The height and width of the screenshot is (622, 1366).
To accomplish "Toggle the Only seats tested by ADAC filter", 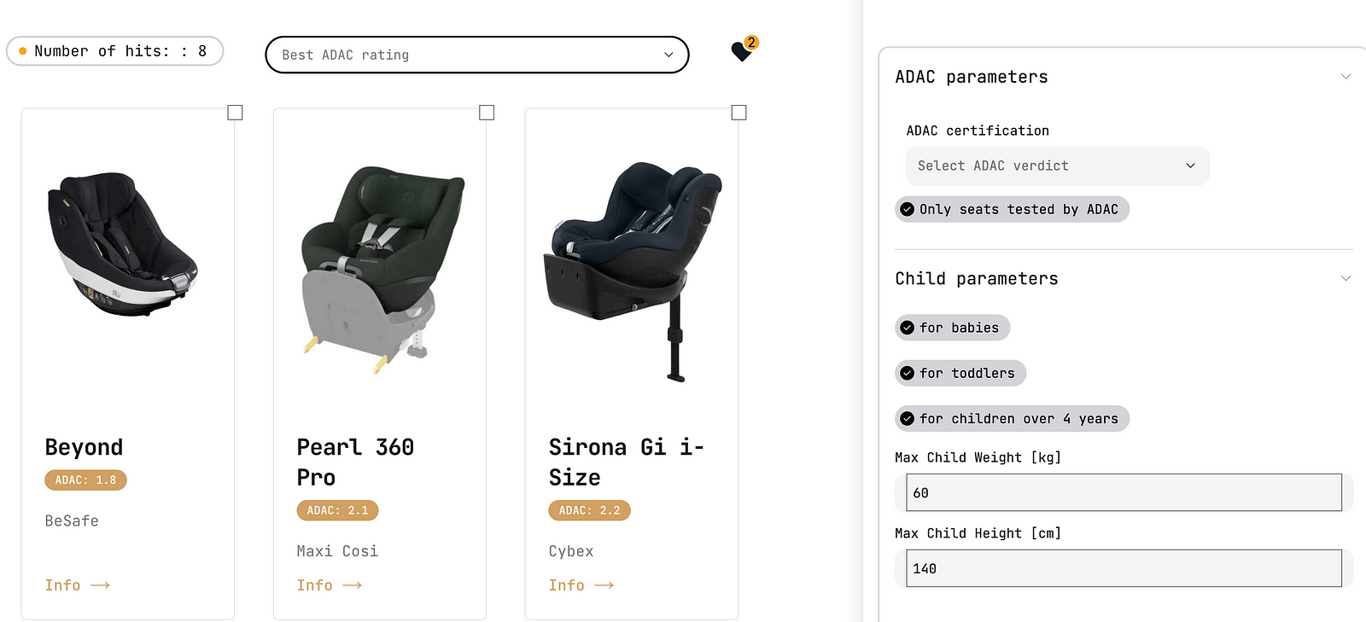I will click(x=1012, y=209).
